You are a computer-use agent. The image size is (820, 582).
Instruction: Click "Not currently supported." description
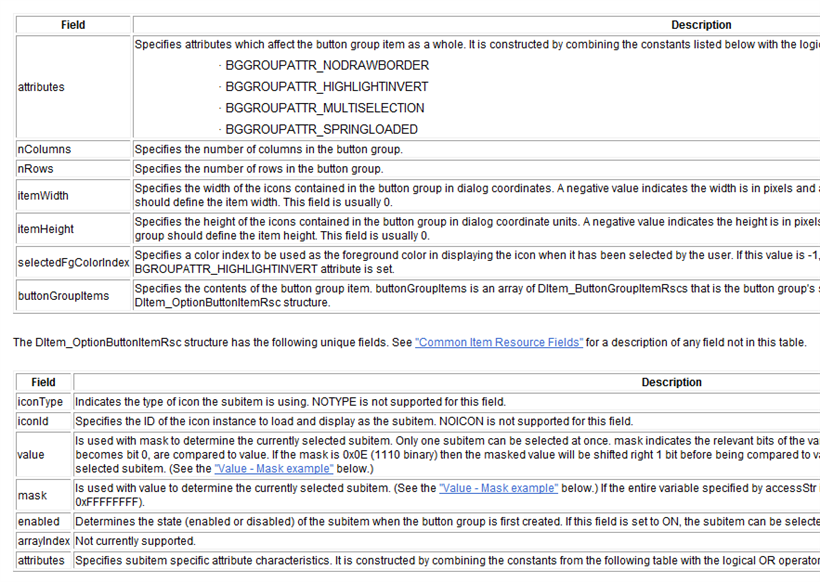(135, 541)
